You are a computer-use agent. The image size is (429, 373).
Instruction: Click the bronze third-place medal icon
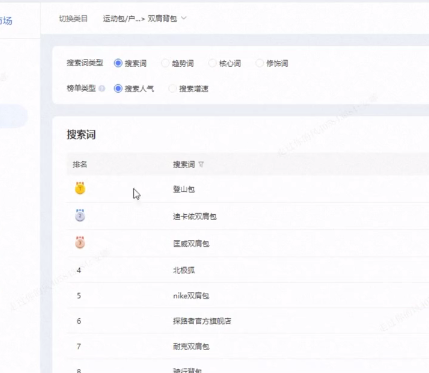pos(80,243)
